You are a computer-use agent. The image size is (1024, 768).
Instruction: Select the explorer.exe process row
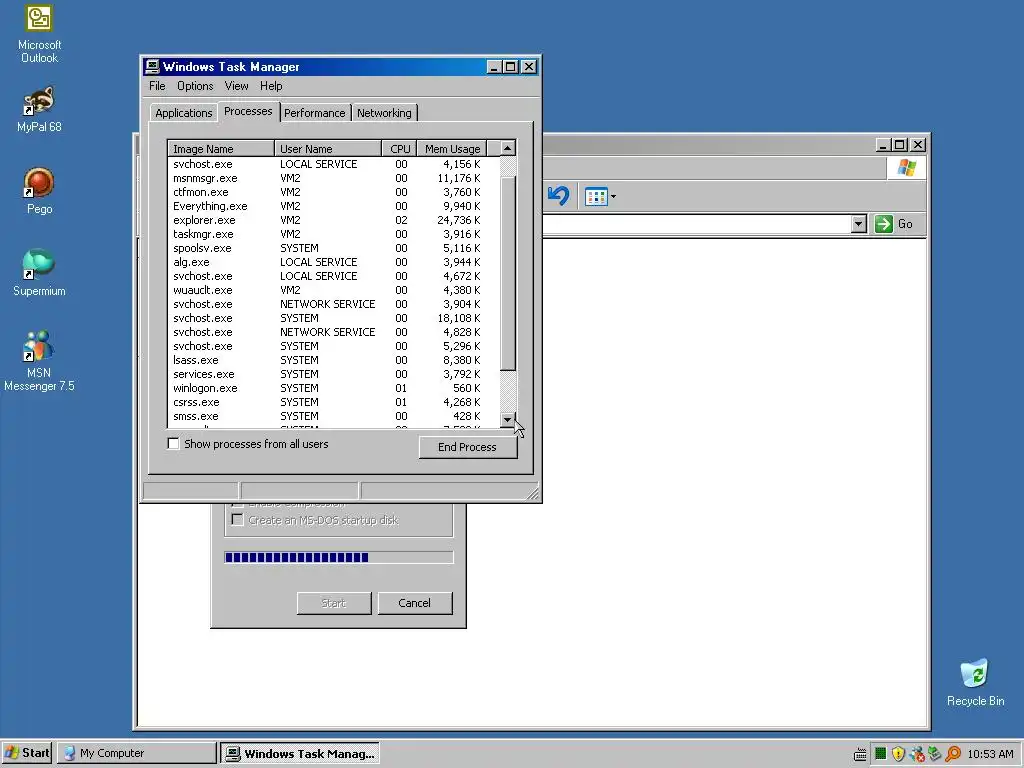pos(333,220)
